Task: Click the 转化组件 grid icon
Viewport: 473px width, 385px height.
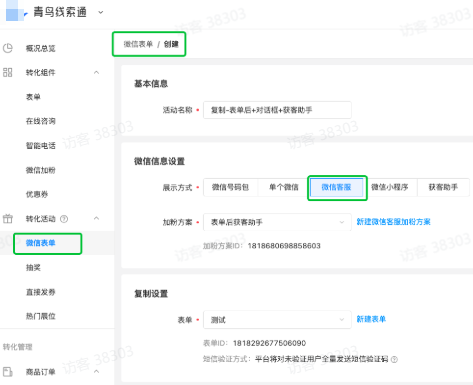Action: (x=8, y=72)
